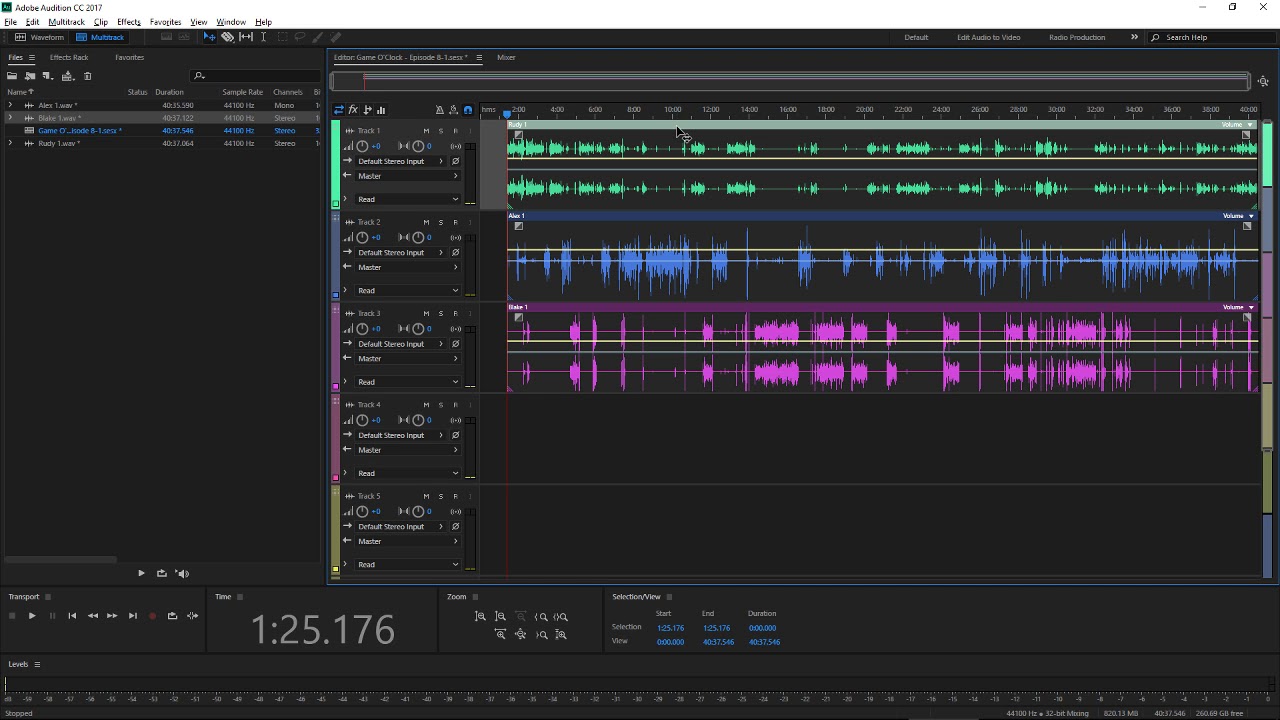Toggle the Loop Playback button in Transport
Image resolution: width=1280 pixels, height=720 pixels.
coord(172,616)
